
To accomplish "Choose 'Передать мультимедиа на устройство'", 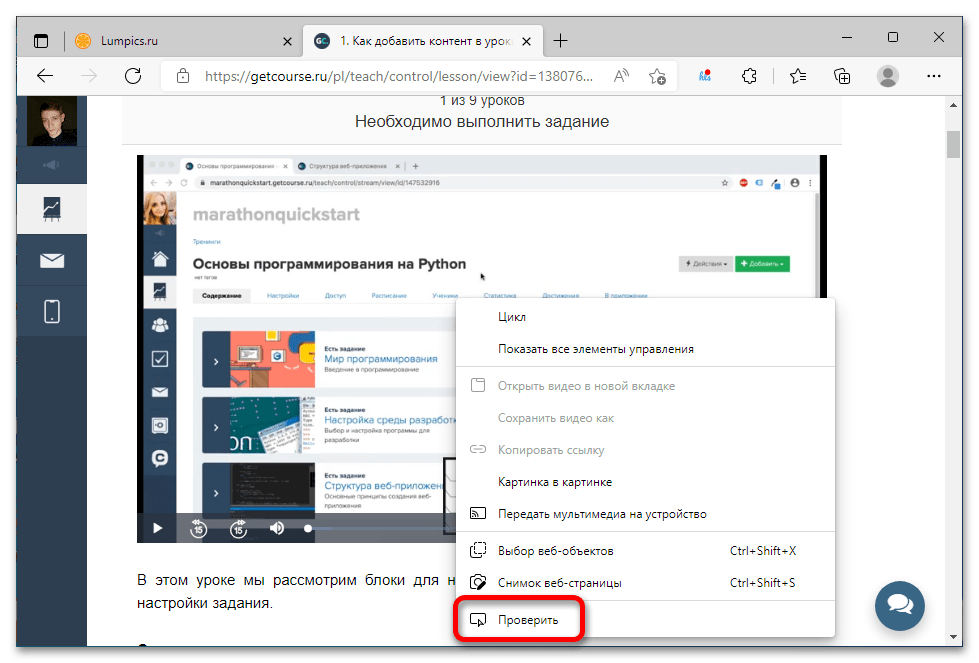I will click(x=646, y=514).
